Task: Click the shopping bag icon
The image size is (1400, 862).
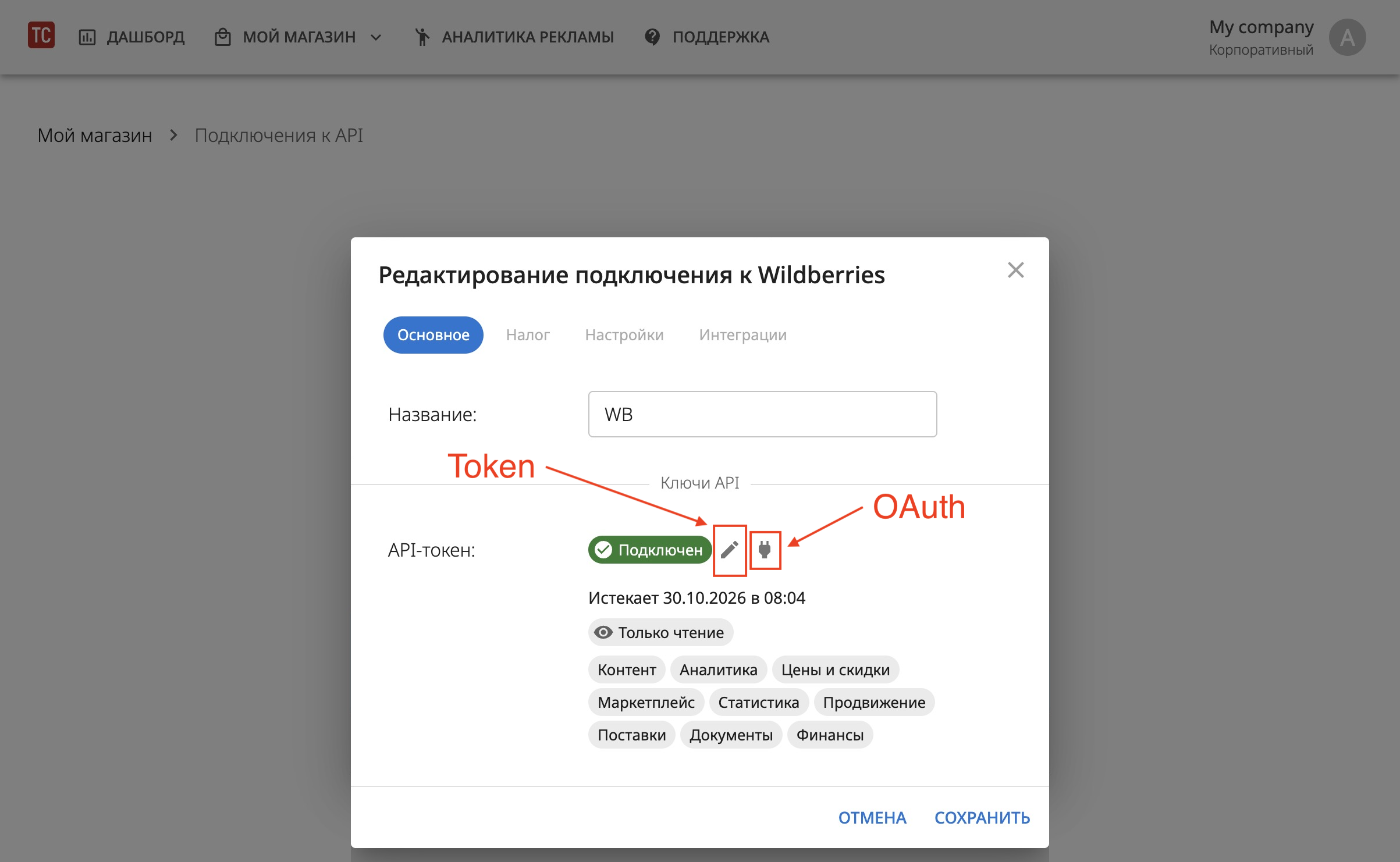Action: [223, 37]
